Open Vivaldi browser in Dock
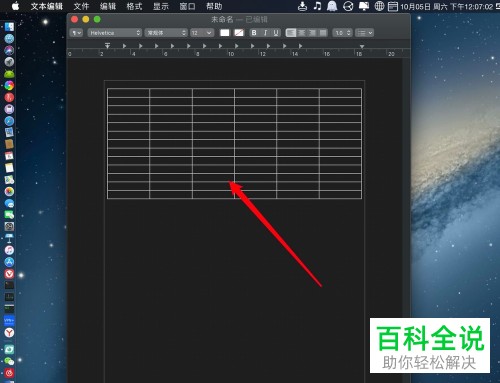 [9, 274]
